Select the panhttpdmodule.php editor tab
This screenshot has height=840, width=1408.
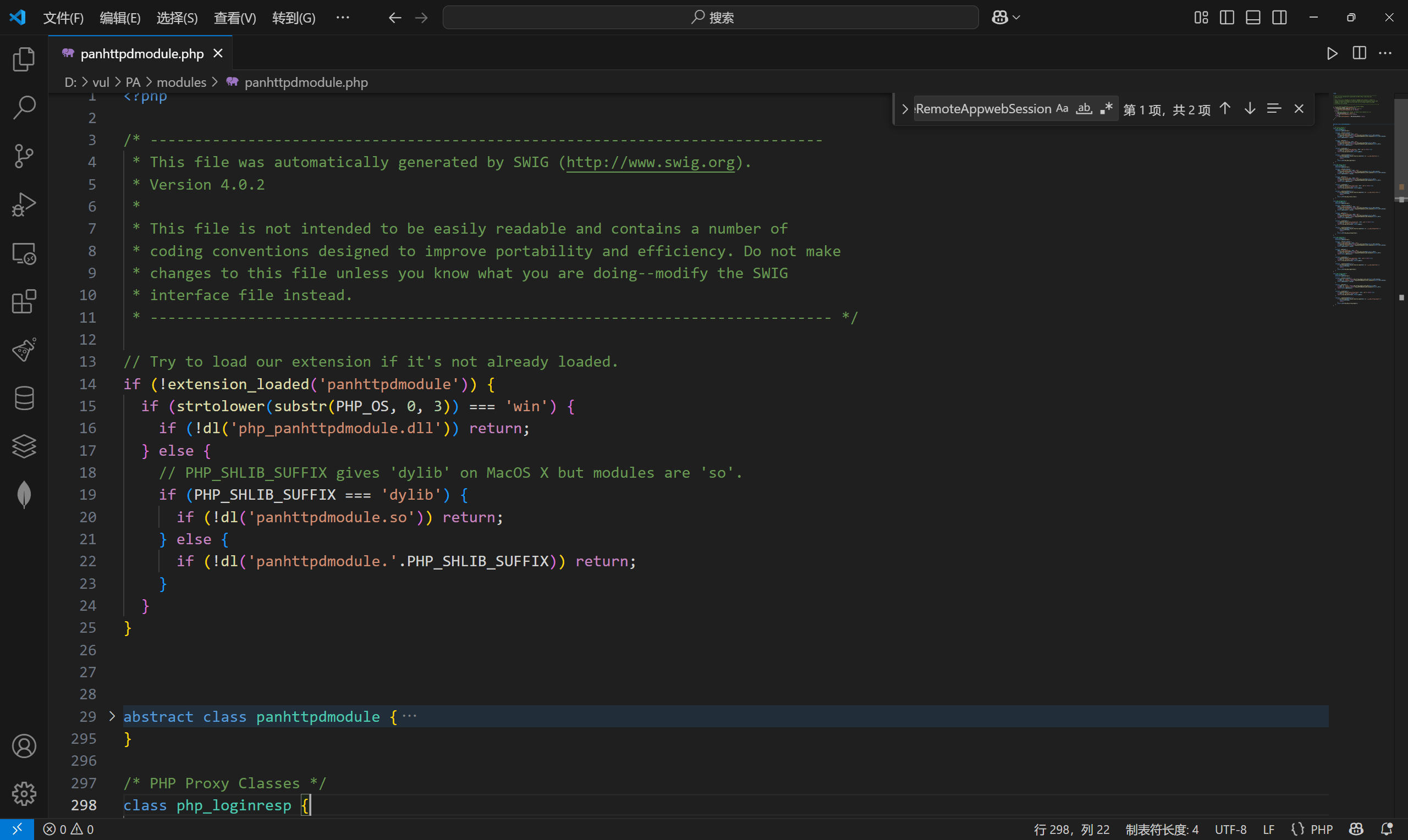click(x=141, y=54)
